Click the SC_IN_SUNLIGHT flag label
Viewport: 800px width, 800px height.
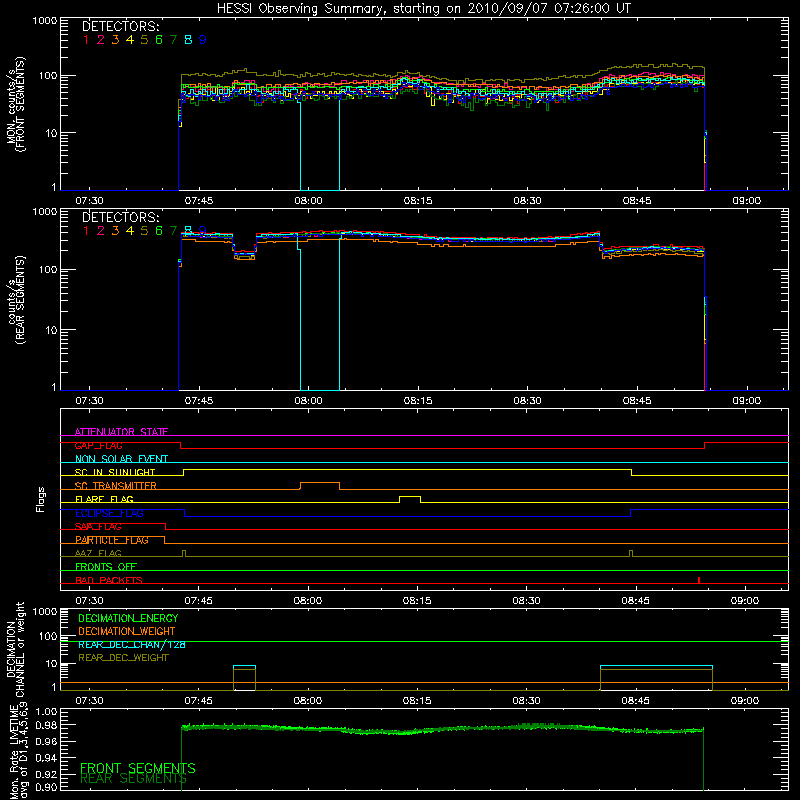tap(115, 472)
